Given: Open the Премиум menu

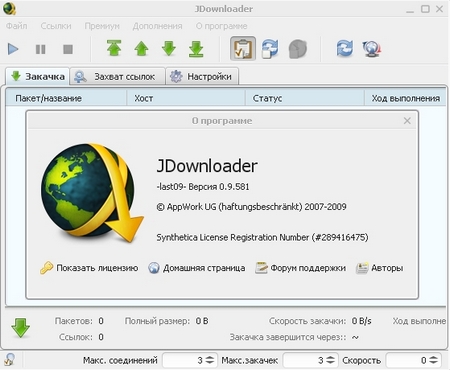Looking at the screenshot, I should click(102, 26).
